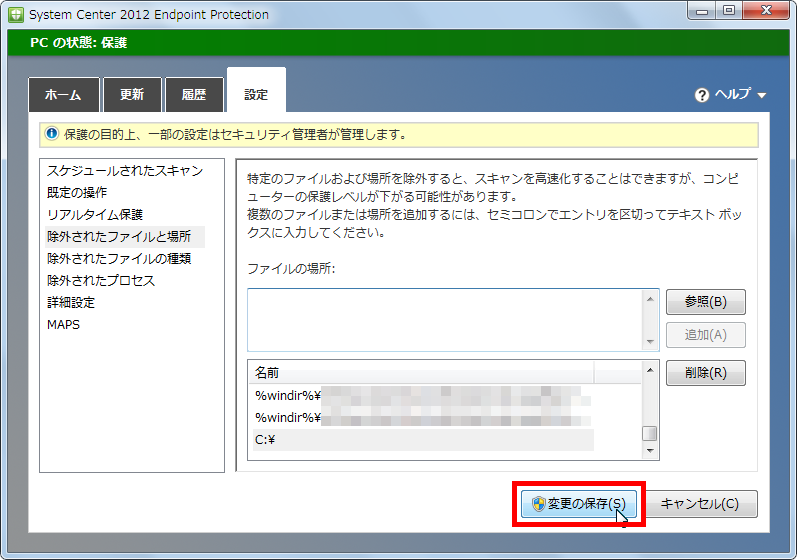Click the ファイルの場所 text box
Image resolution: width=797 pixels, height=560 pixels.
click(x=445, y=320)
